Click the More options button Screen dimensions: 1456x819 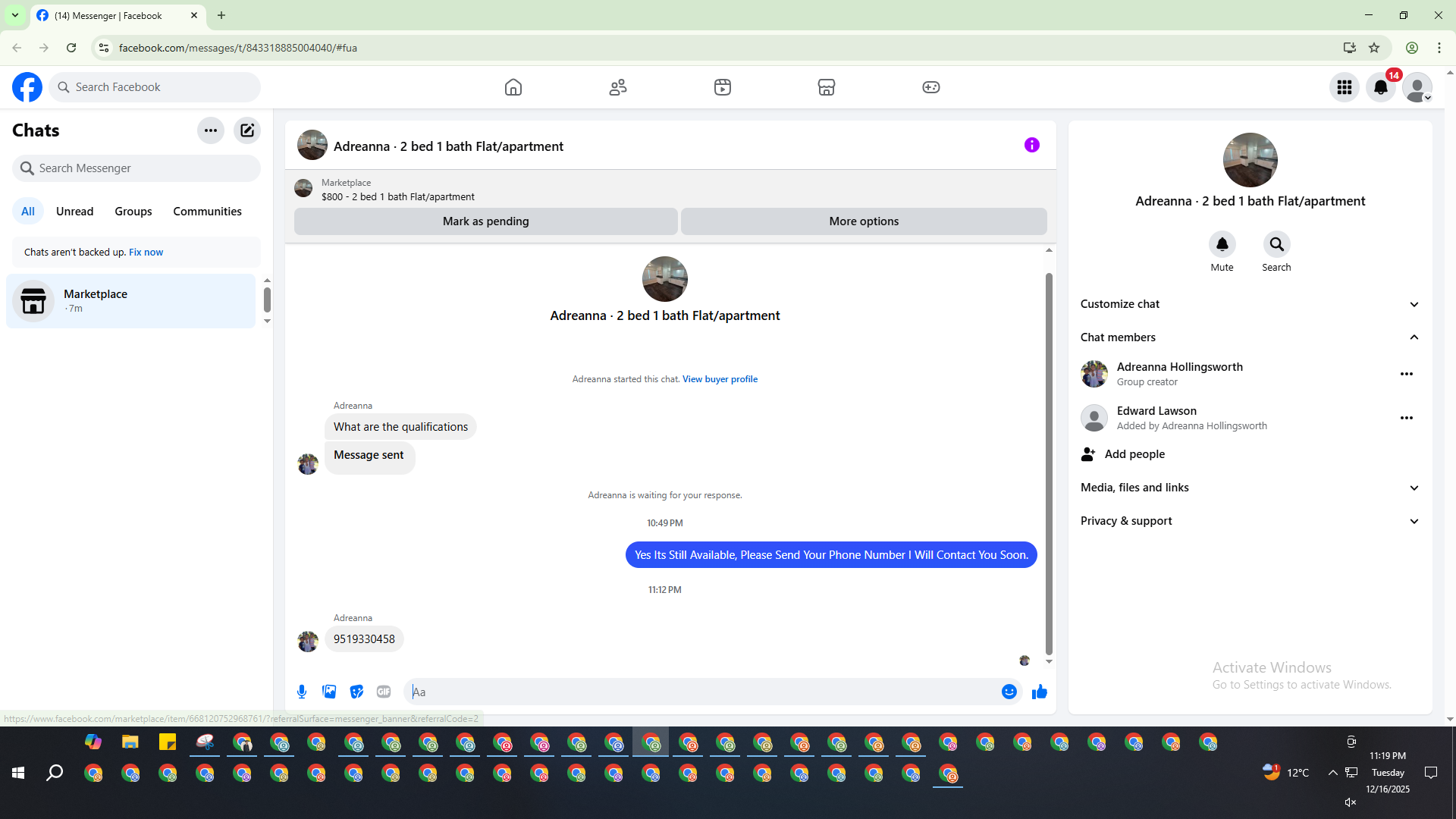coord(864,221)
